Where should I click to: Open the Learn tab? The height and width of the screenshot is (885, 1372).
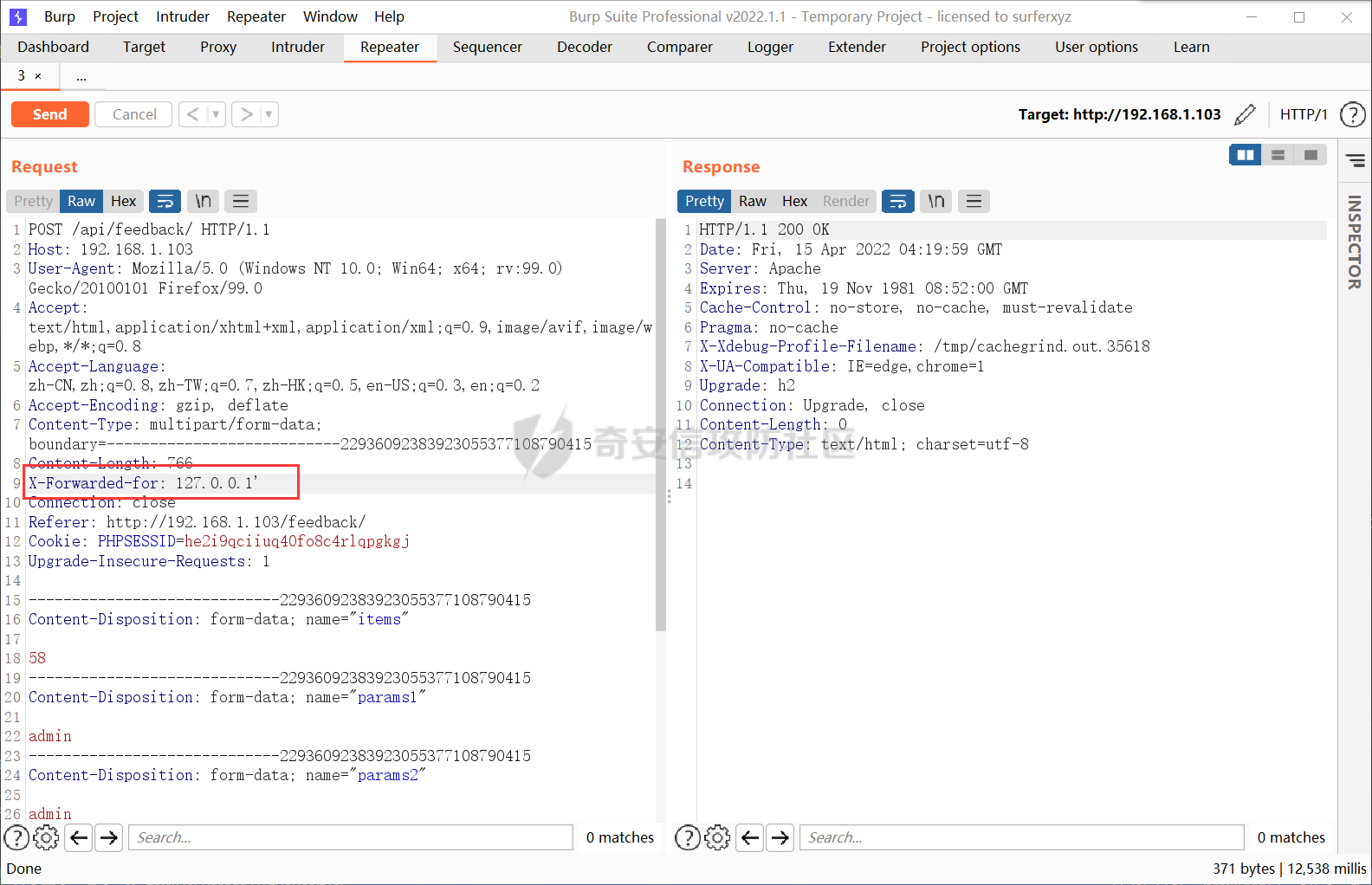point(1191,47)
